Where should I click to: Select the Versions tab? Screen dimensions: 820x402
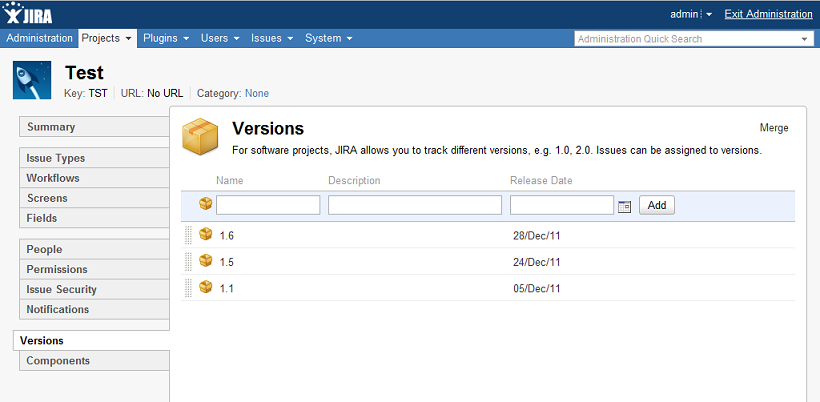[x=92, y=340]
